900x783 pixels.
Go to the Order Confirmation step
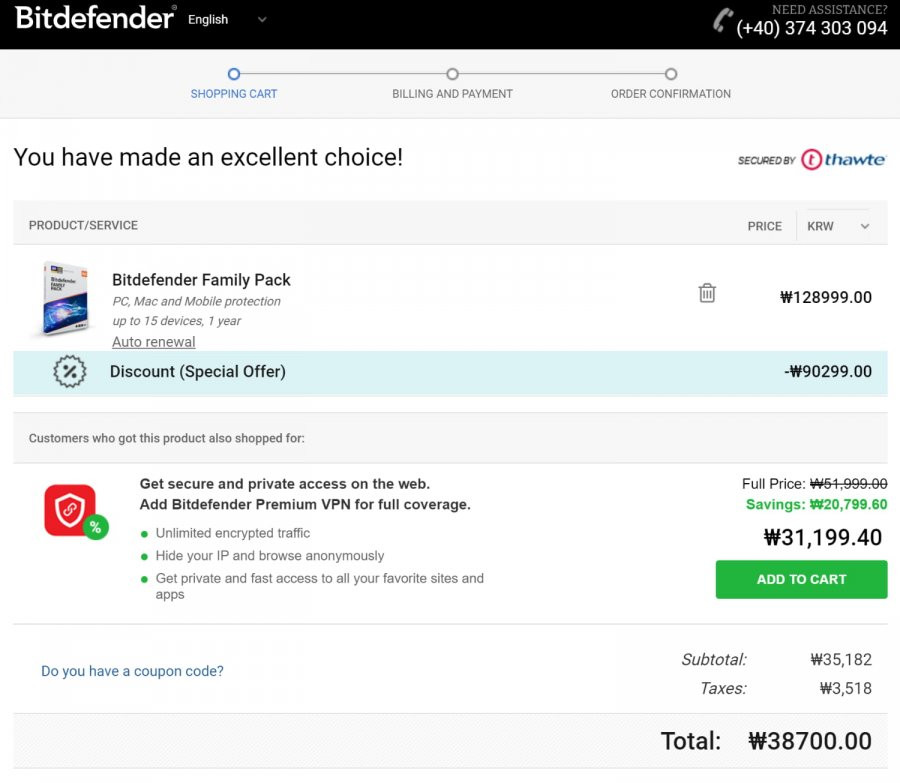(670, 94)
